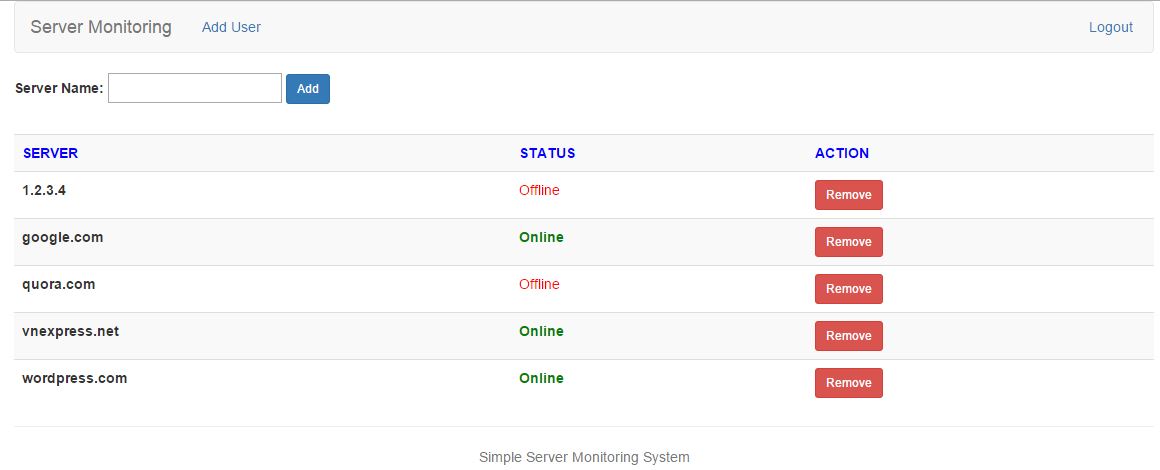Click the ACTION column header
This screenshot has height=470, width=1160.
(842, 153)
